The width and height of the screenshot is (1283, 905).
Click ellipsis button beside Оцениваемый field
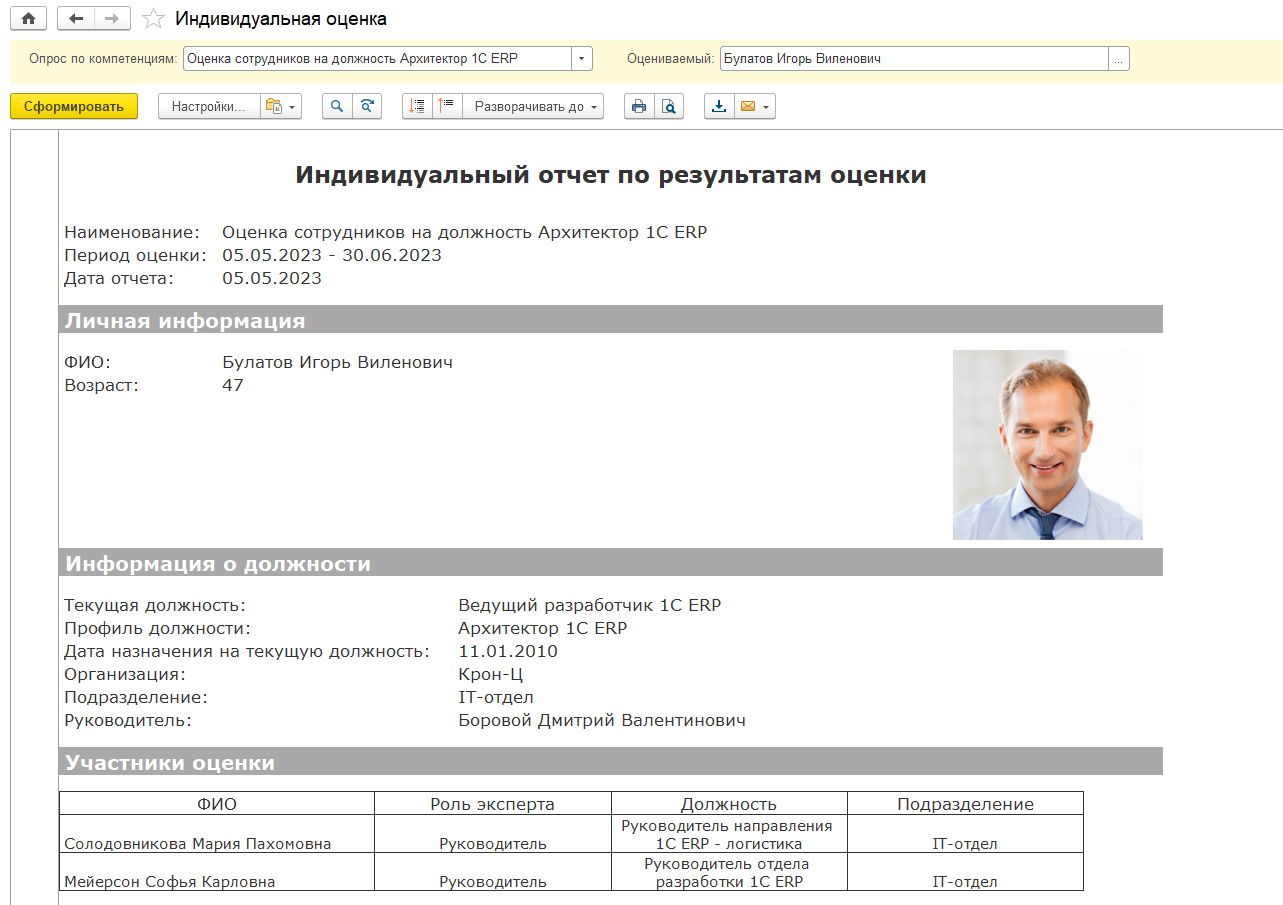(1119, 59)
